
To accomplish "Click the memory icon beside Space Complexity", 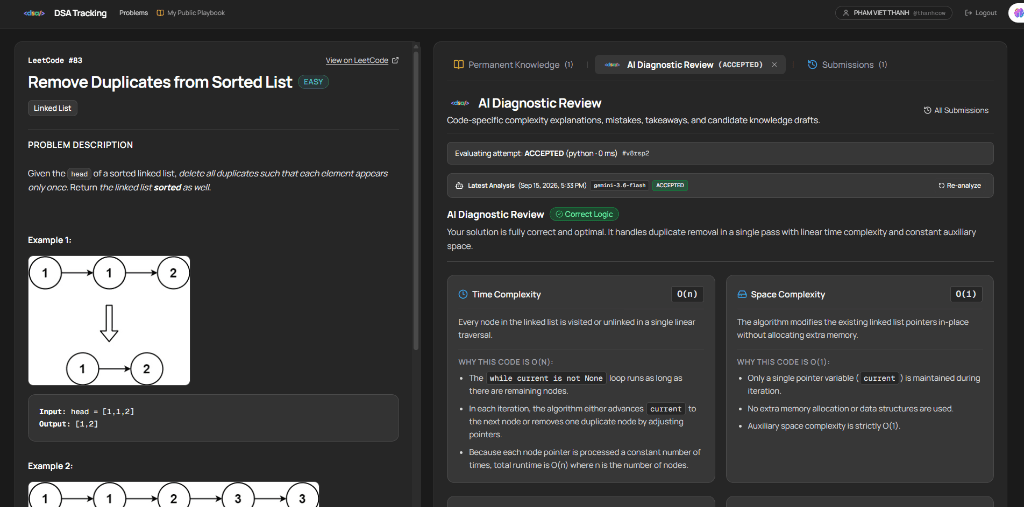I will coord(742,295).
